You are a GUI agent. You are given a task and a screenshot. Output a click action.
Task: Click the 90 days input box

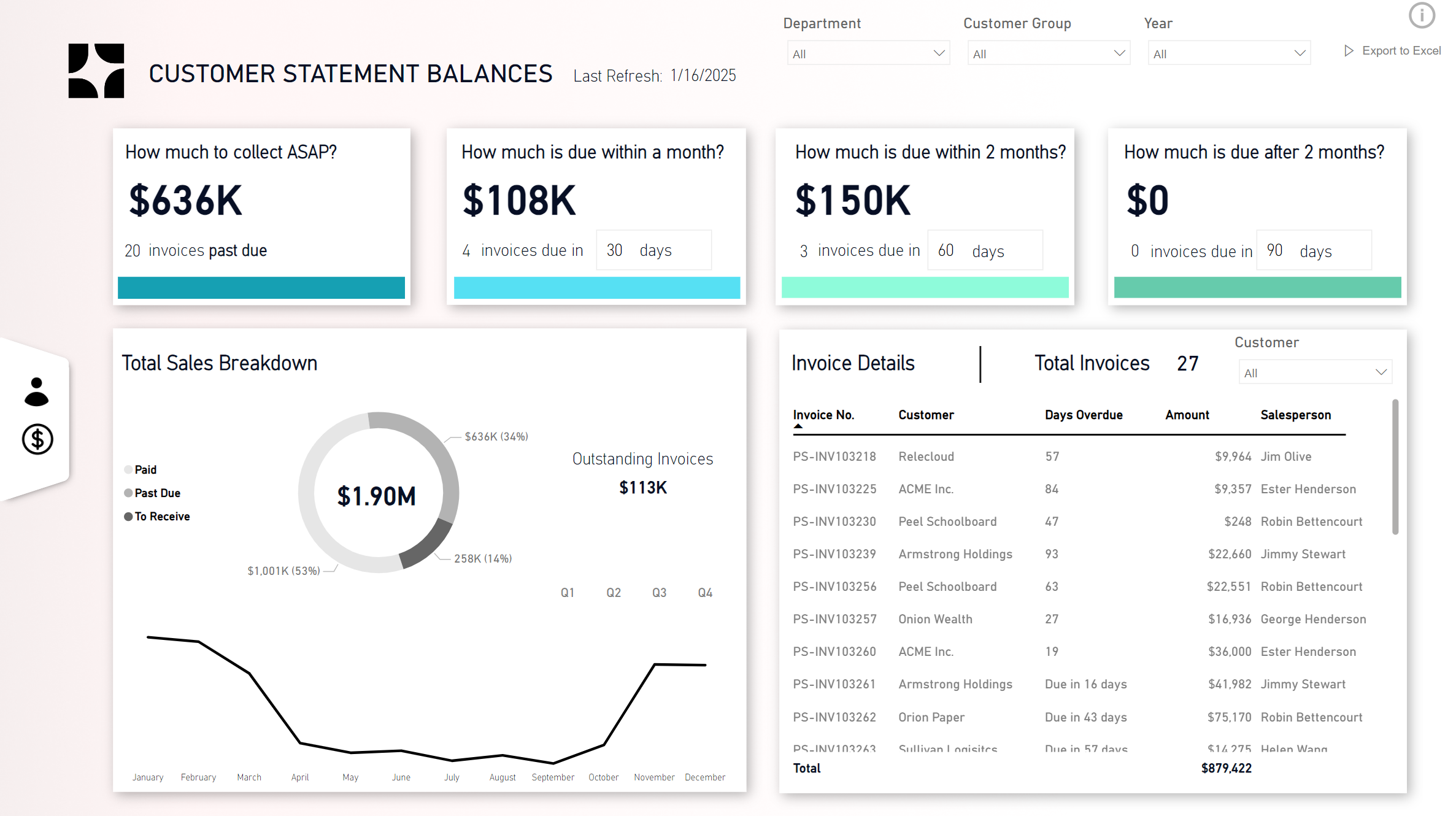click(x=1314, y=250)
